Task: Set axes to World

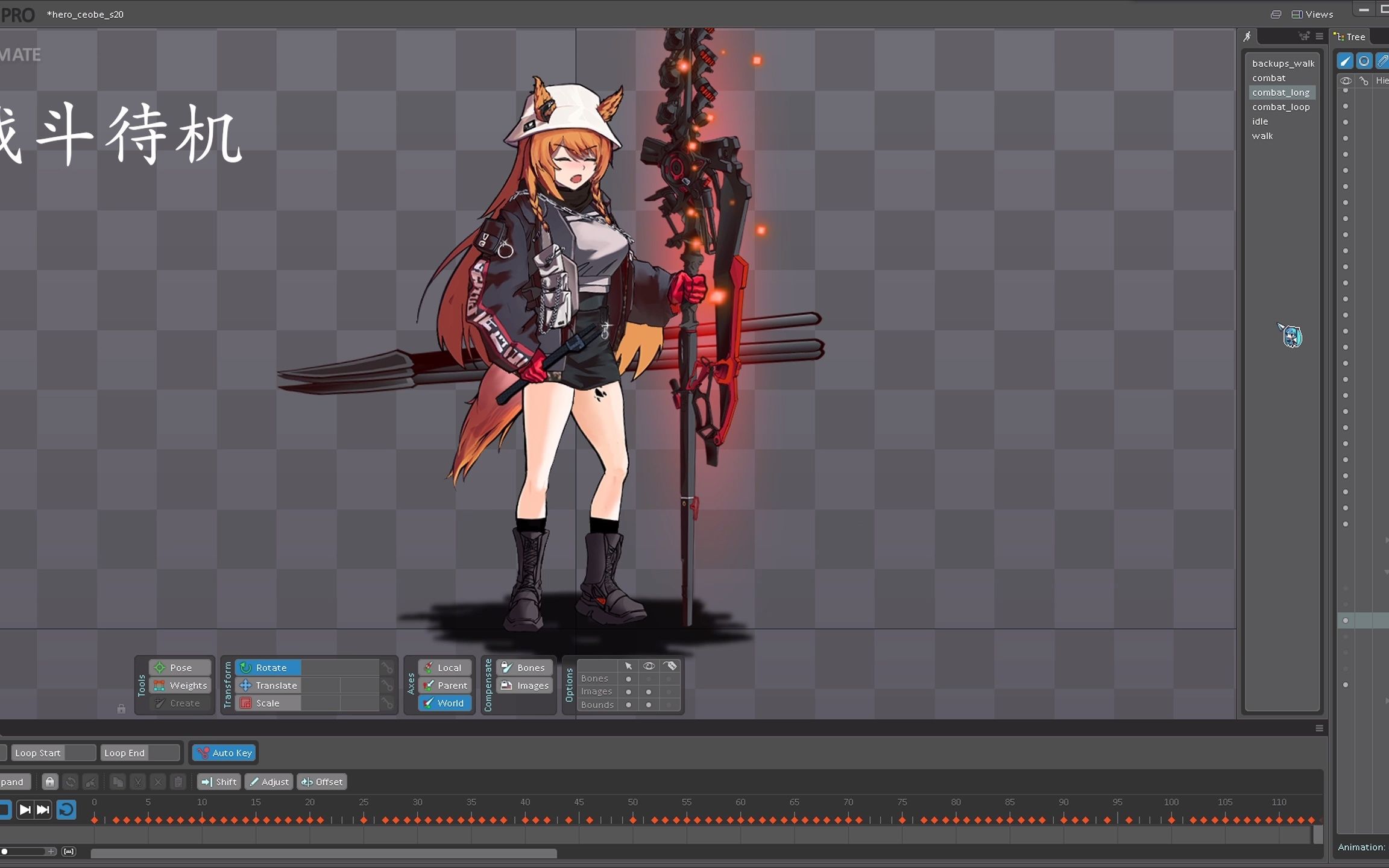Action: click(x=444, y=703)
